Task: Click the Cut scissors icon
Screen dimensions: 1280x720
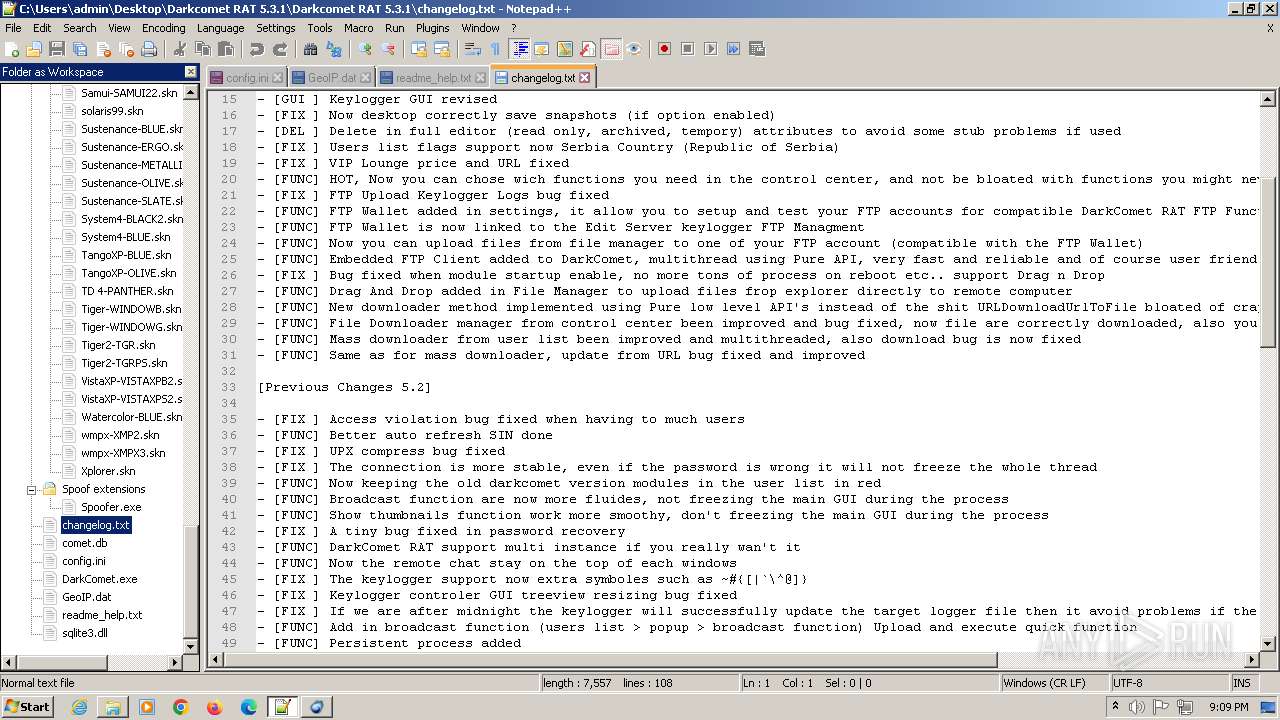Action: tap(180, 49)
